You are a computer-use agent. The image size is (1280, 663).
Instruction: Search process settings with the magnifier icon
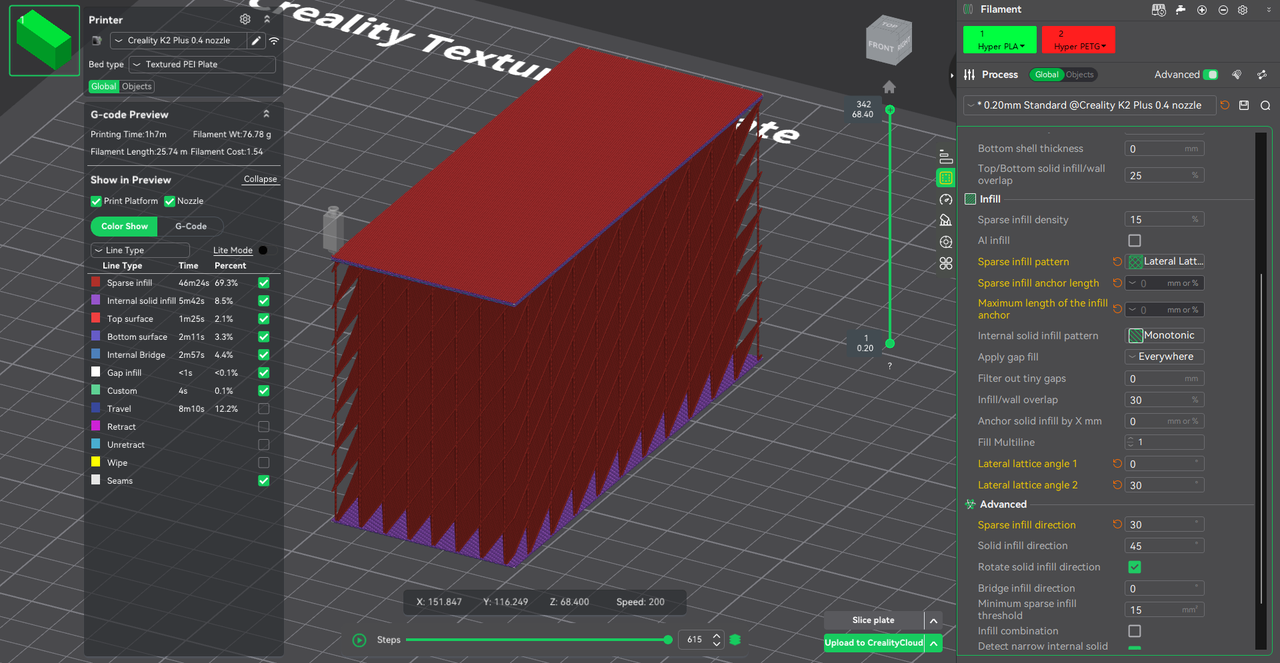click(1265, 105)
